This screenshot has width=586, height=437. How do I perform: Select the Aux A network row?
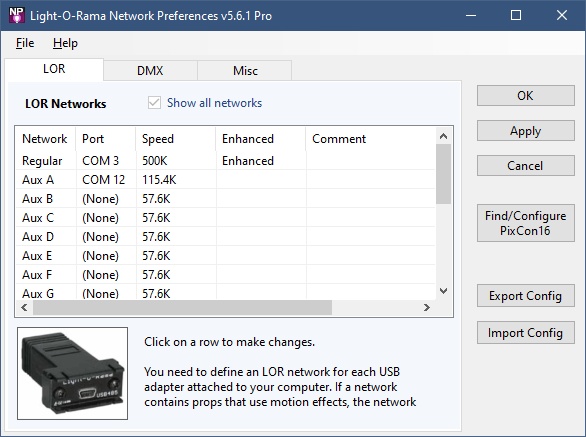coord(226,180)
